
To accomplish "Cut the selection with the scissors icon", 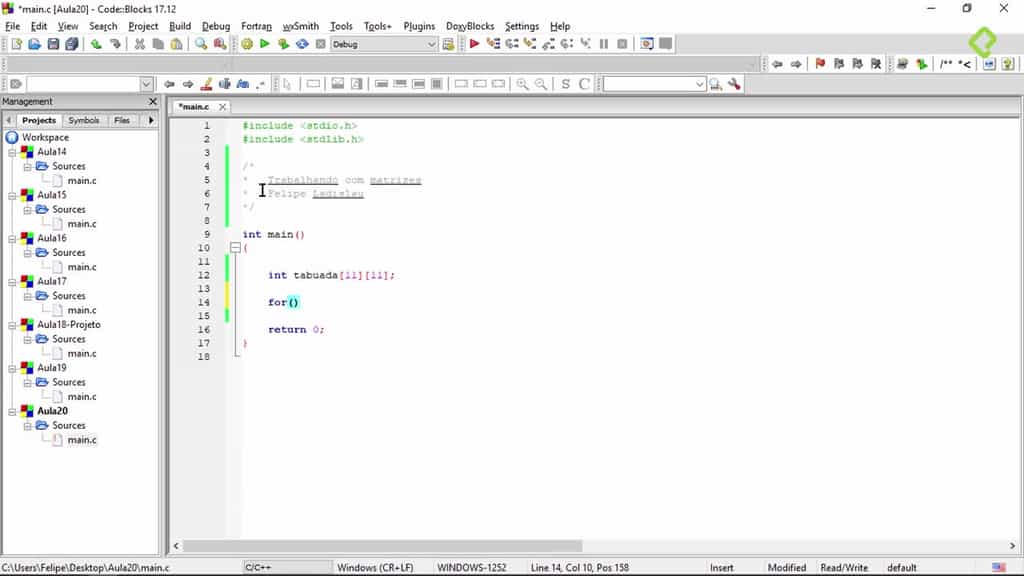I will [139, 44].
